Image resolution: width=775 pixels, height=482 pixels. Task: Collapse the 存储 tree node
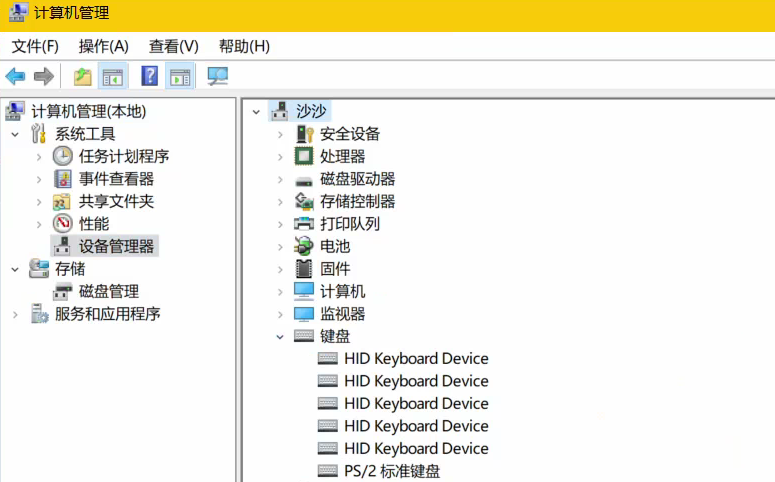(15, 269)
